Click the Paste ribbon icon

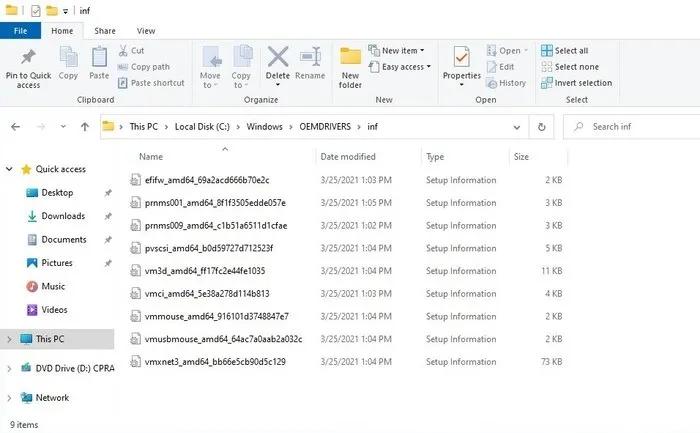[99, 57]
